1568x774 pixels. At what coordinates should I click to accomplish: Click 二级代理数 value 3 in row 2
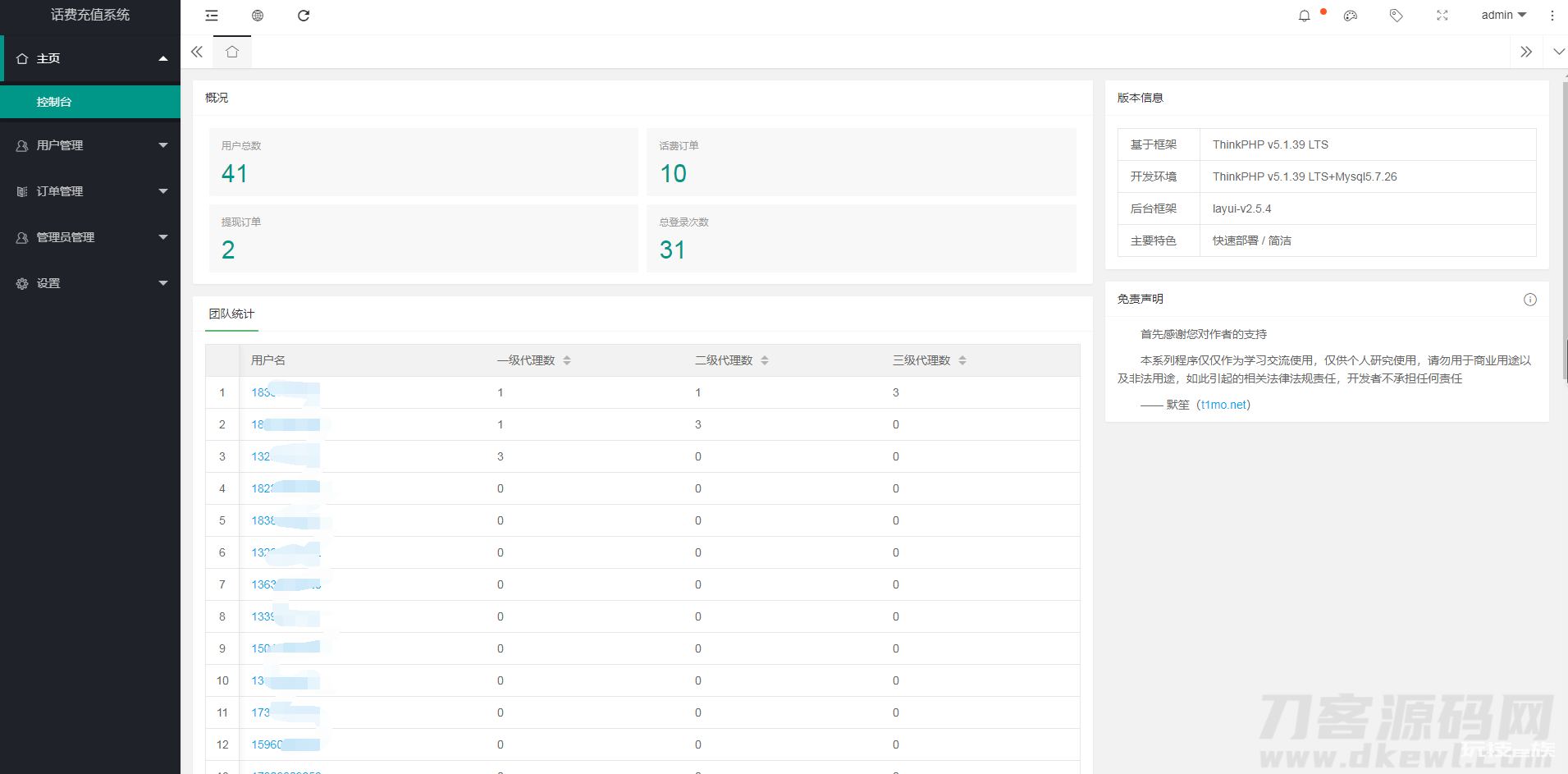pyautogui.click(x=698, y=424)
